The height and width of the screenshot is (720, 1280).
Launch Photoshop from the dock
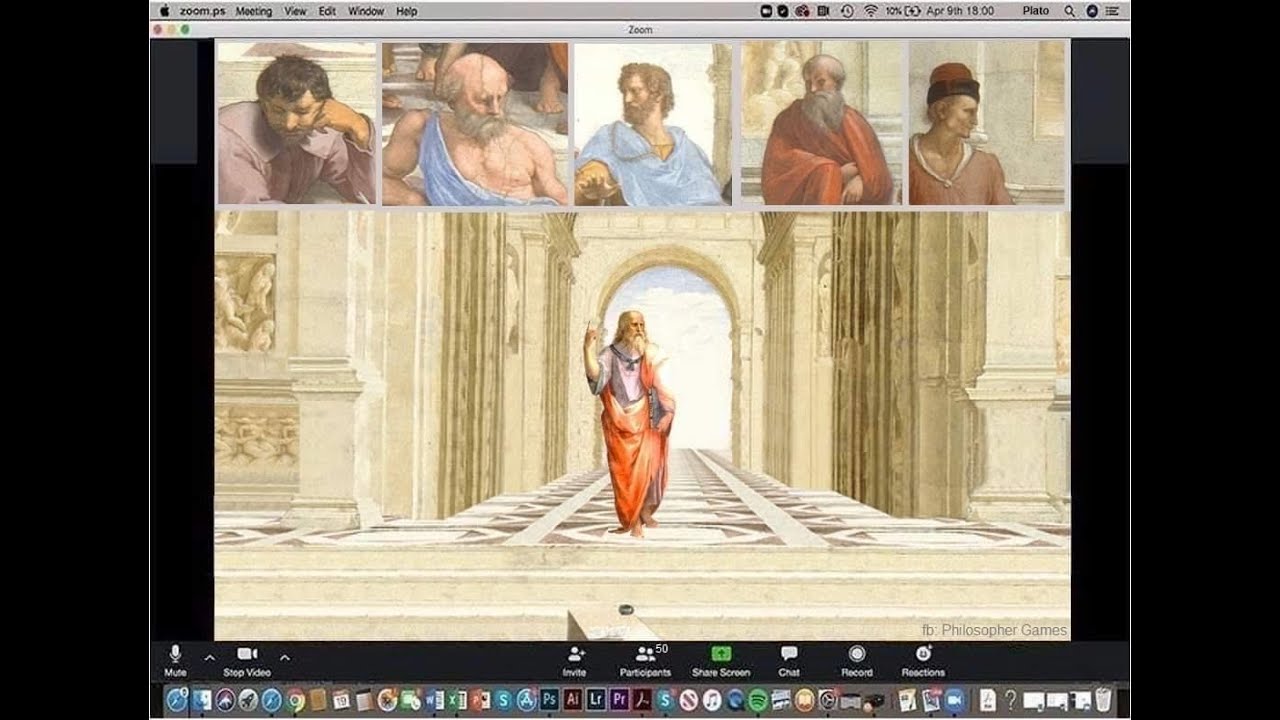(x=549, y=700)
